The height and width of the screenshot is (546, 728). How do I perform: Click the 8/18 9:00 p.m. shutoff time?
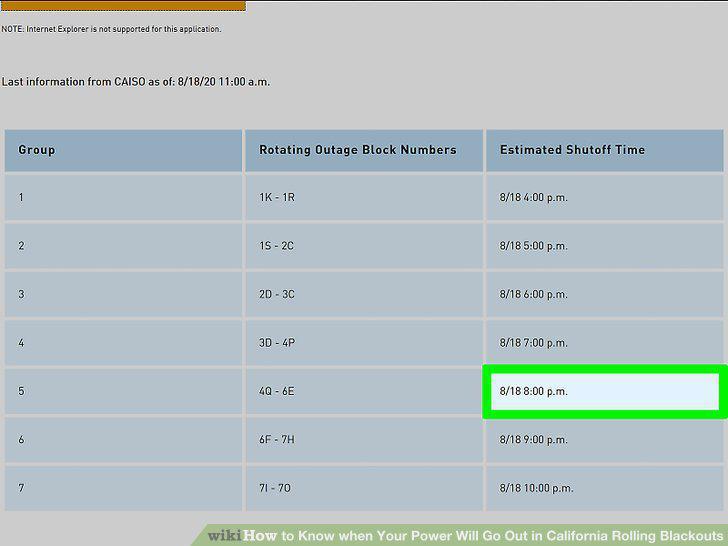[x=605, y=440]
